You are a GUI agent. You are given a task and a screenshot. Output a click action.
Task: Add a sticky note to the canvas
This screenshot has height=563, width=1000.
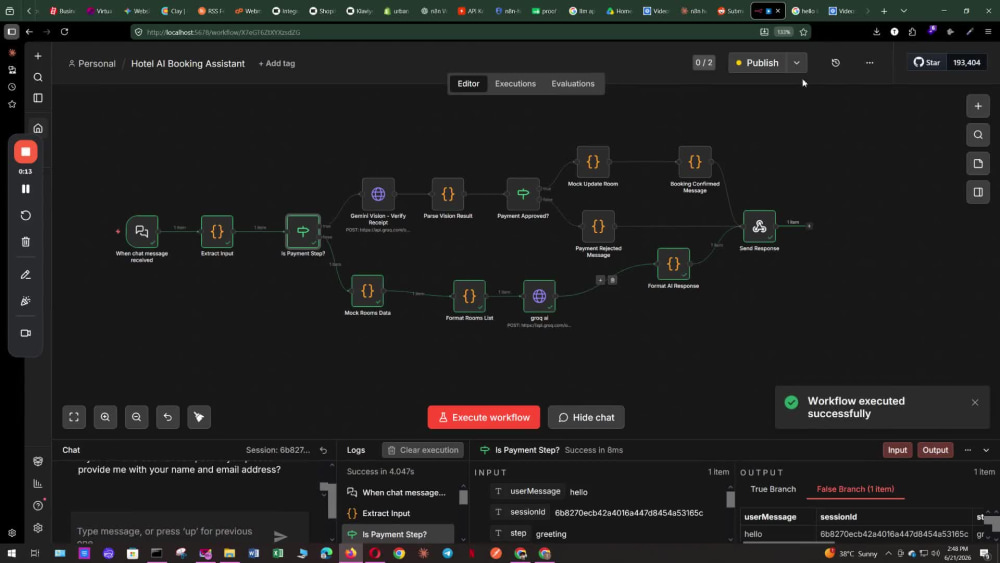tap(978, 163)
